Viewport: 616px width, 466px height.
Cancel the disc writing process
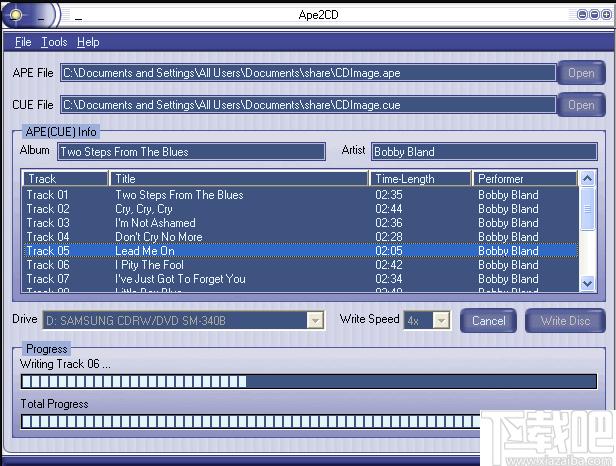coord(488,321)
